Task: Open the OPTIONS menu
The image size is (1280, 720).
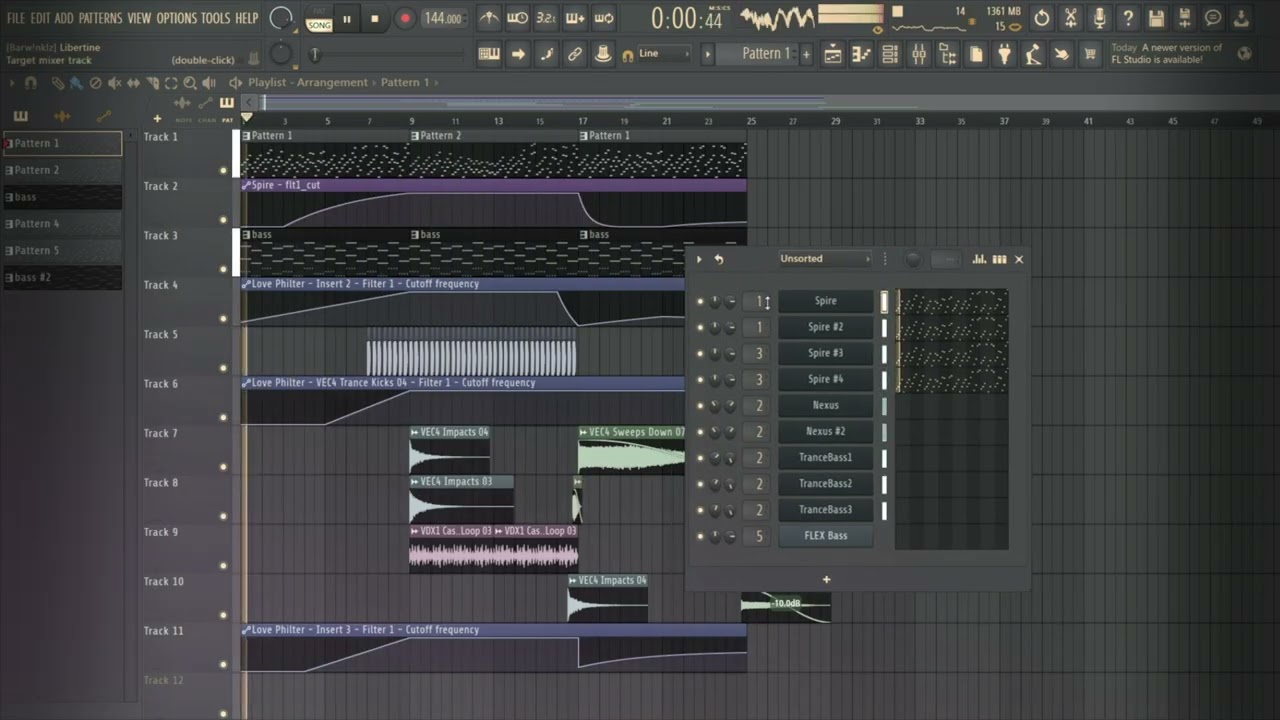Action: pos(177,18)
